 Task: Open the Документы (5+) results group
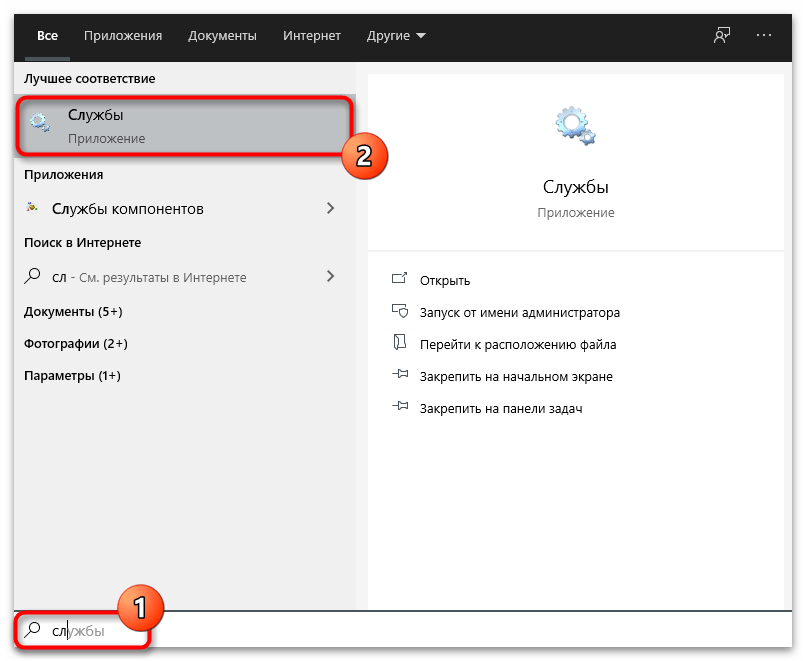73,312
